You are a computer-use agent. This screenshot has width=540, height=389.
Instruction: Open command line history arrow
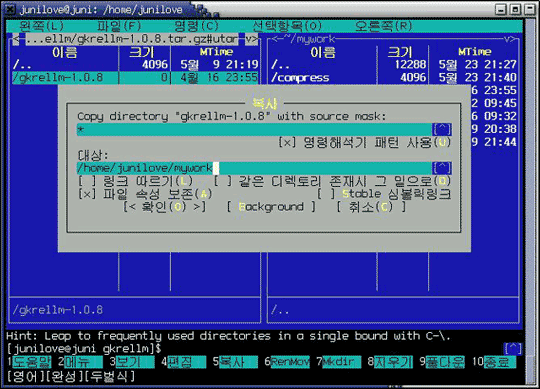(513, 349)
